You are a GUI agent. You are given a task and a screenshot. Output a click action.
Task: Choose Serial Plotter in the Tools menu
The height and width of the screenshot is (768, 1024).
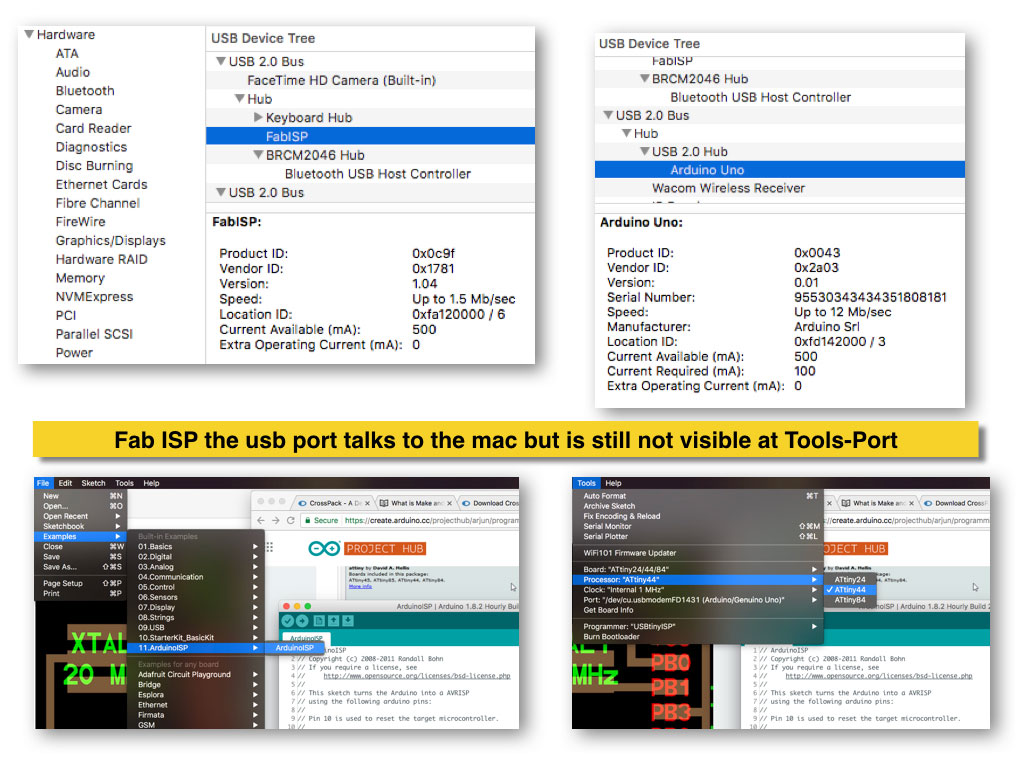(697, 536)
